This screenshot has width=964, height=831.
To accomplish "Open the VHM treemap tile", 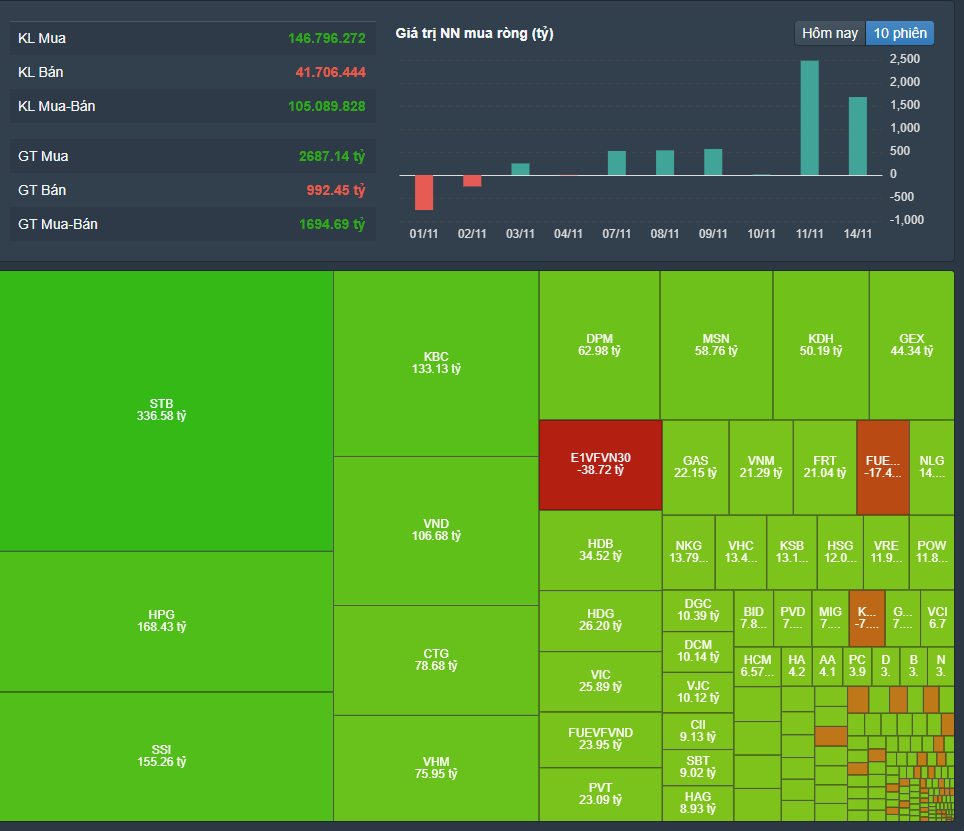I will [436, 767].
